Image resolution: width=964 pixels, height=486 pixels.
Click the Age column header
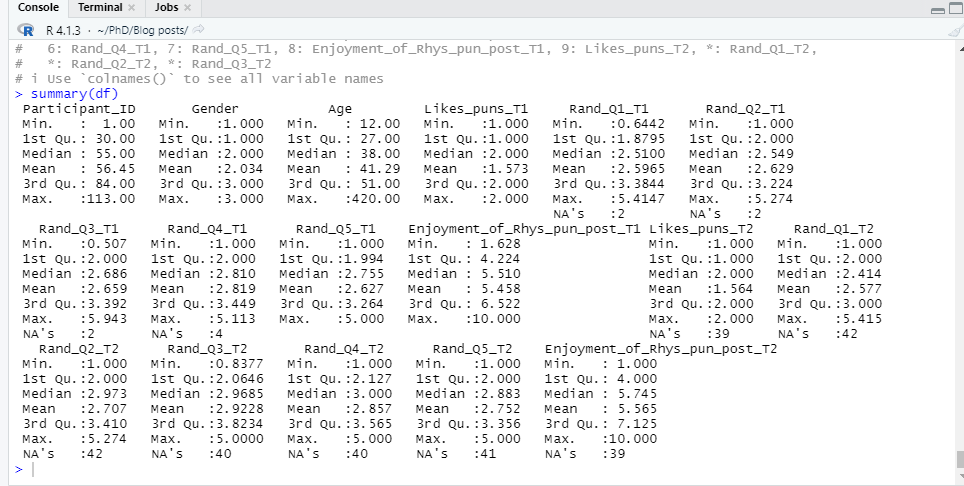(x=340, y=109)
